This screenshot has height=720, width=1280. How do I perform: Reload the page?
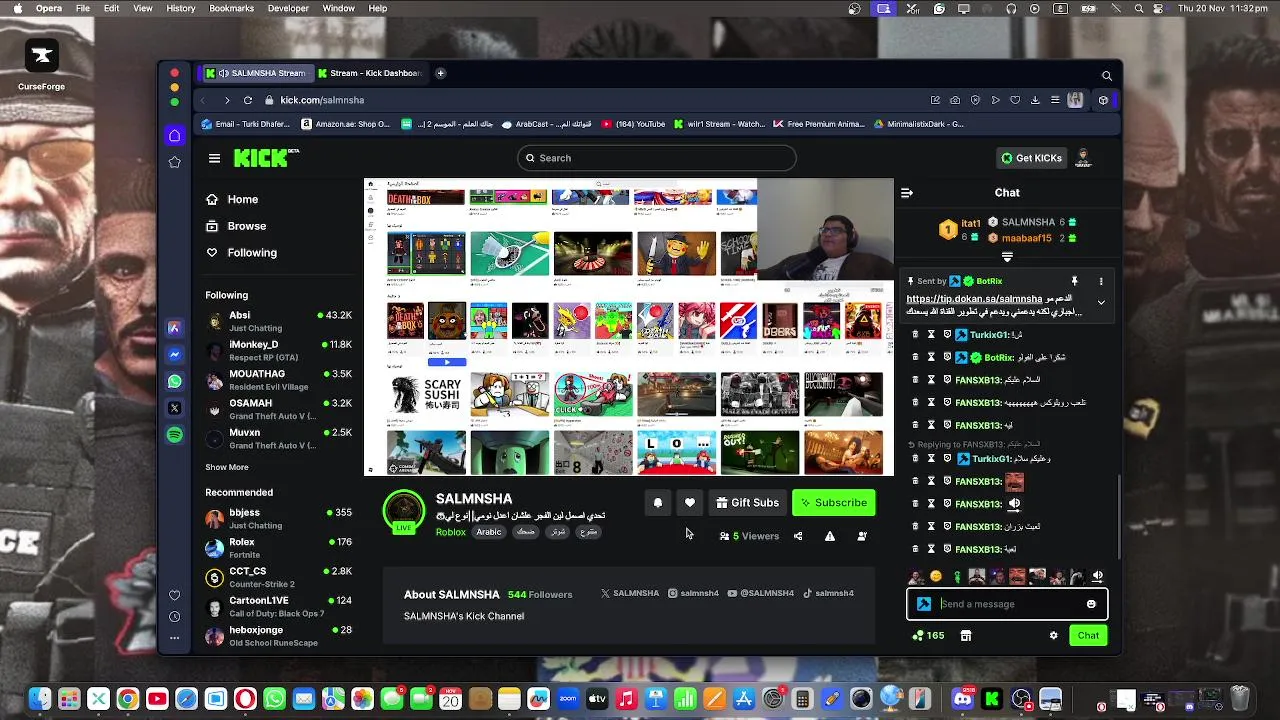pos(248,100)
